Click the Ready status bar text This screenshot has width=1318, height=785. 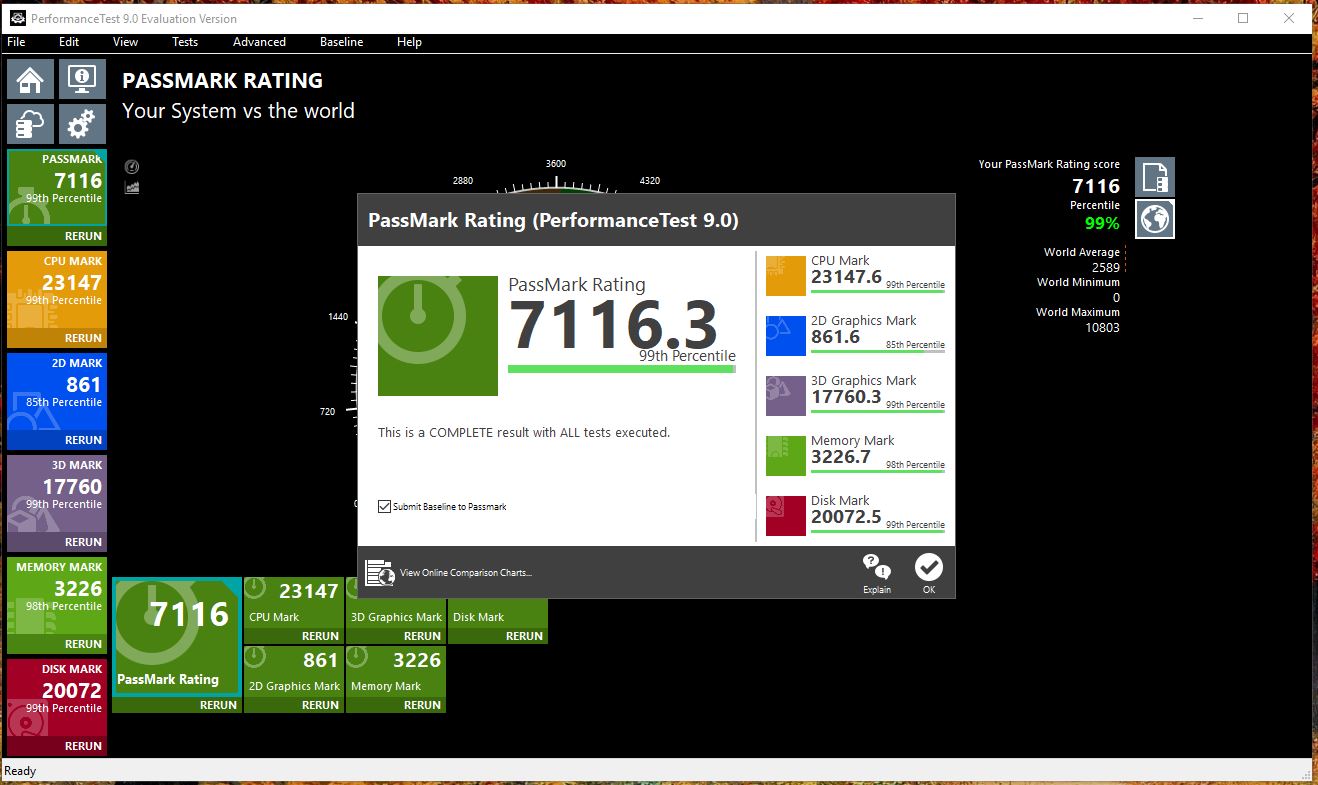coord(20,771)
